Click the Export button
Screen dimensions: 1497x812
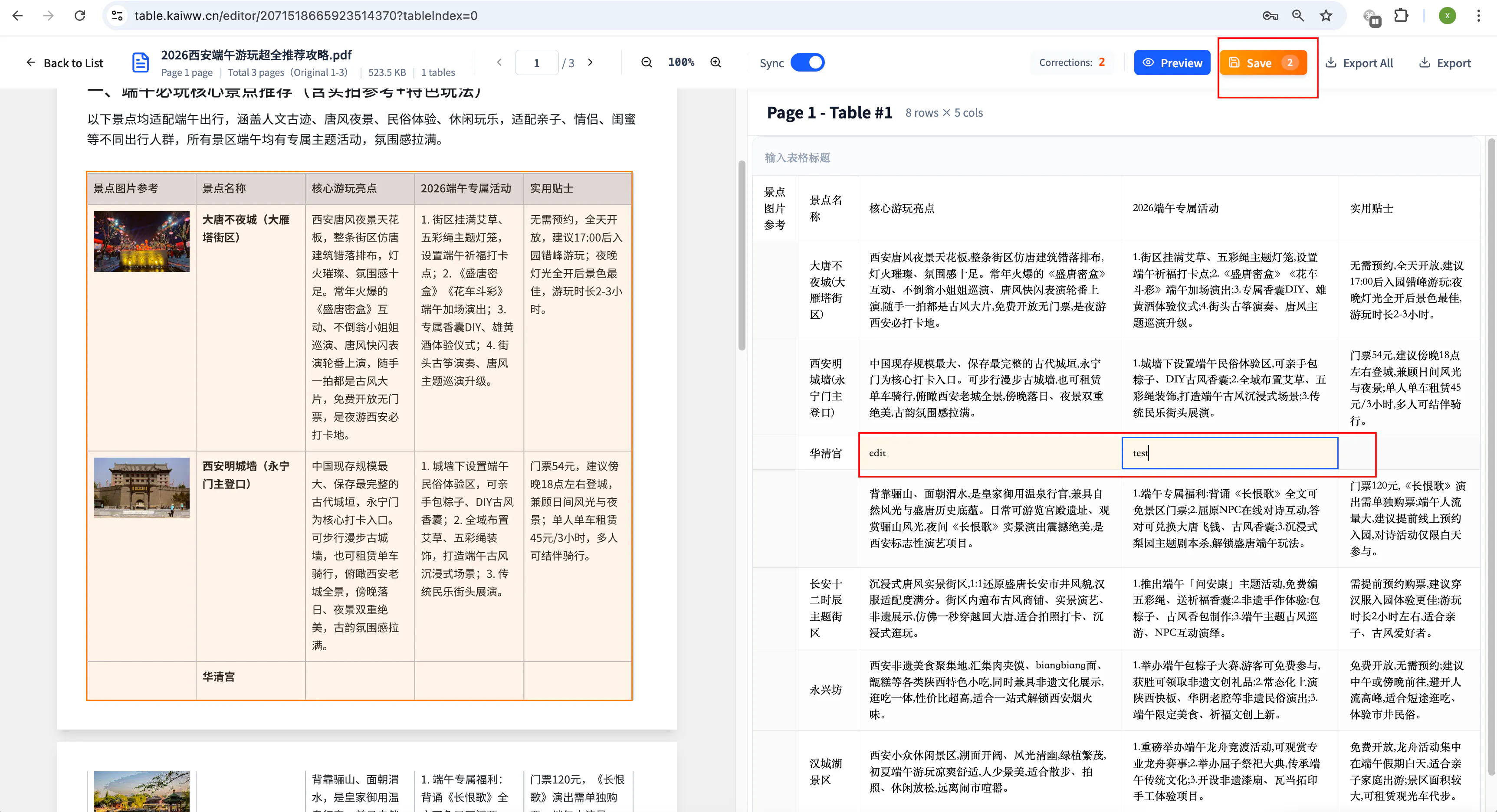click(x=1444, y=63)
